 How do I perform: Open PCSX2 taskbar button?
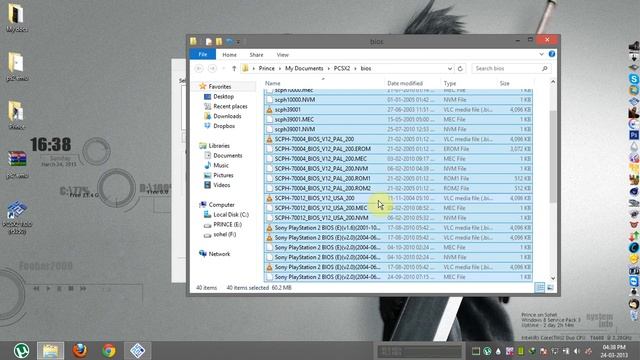point(138,351)
